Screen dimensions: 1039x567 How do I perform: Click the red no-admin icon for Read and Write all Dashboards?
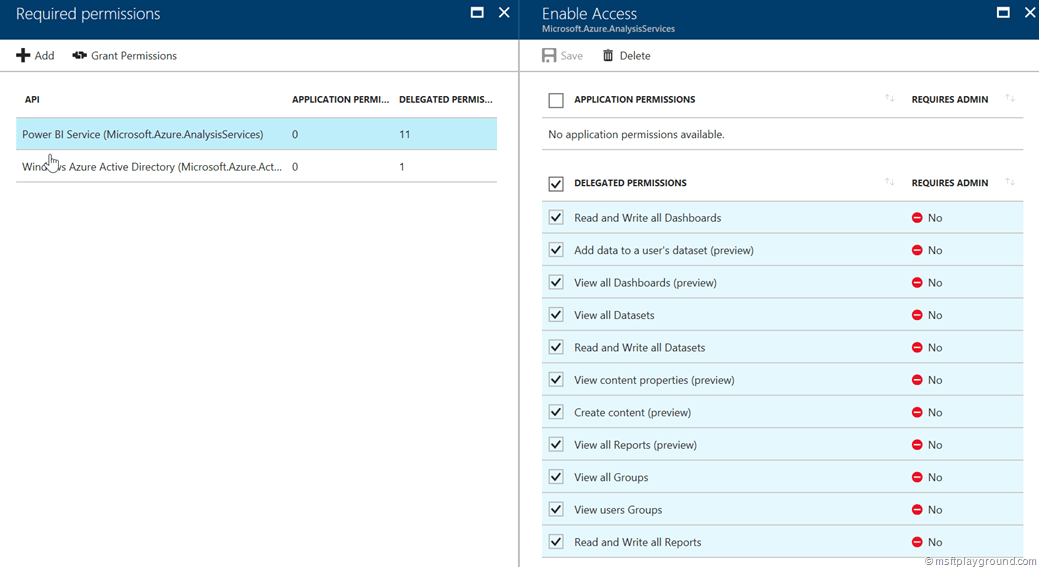click(x=917, y=218)
